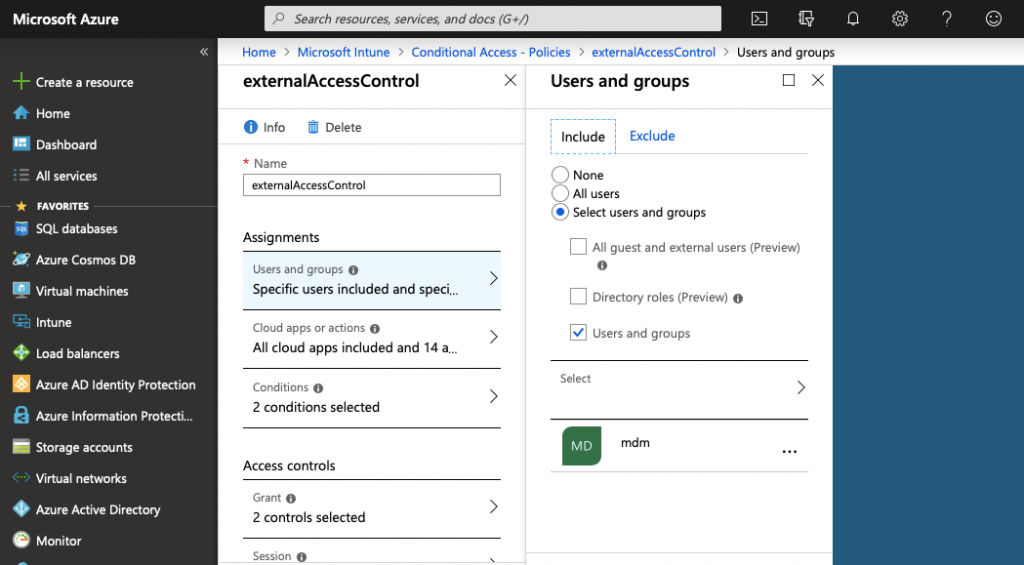Select the Include tab

coord(583,137)
